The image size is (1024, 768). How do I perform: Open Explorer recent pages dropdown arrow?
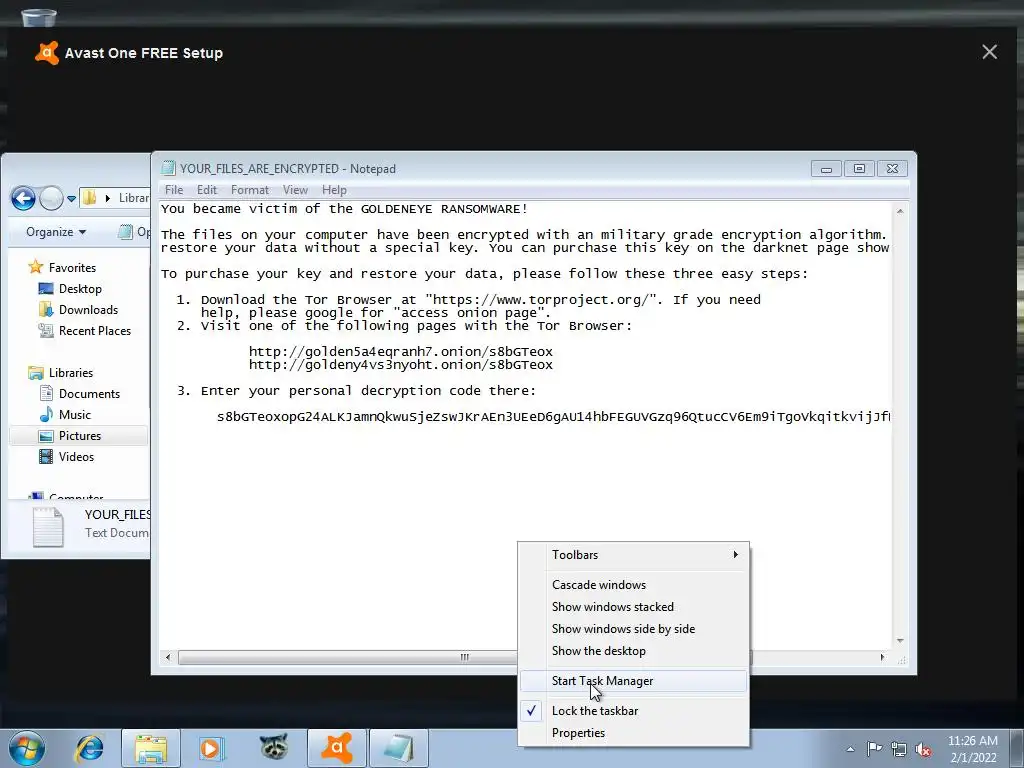pyautogui.click(x=71, y=199)
